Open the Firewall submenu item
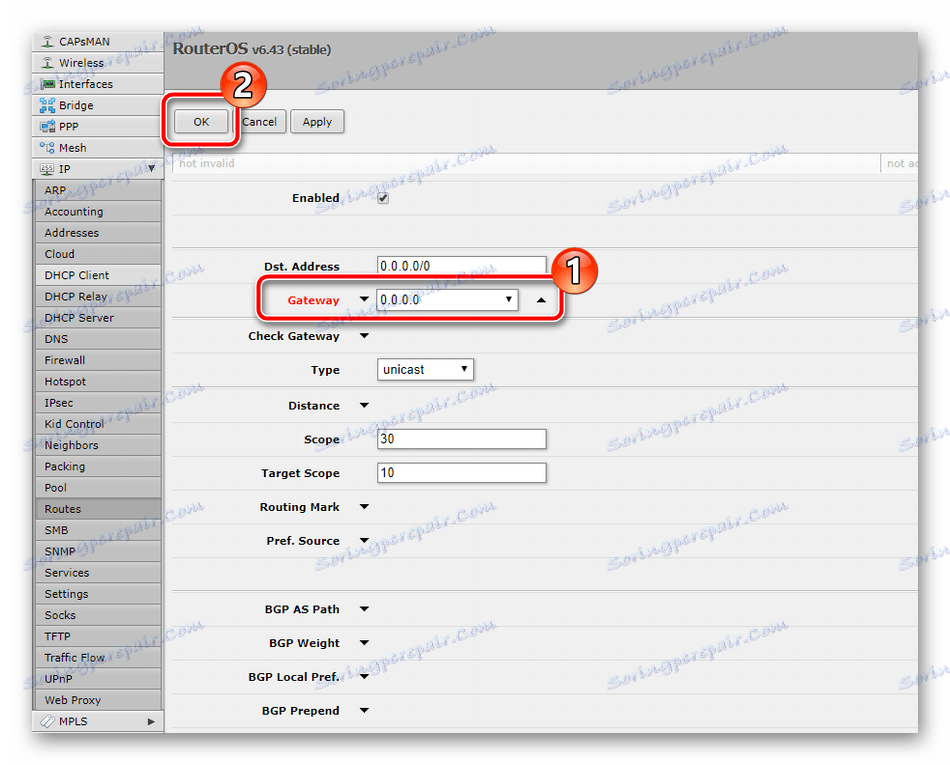This screenshot has width=950, height=765. [x=99, y=360]
